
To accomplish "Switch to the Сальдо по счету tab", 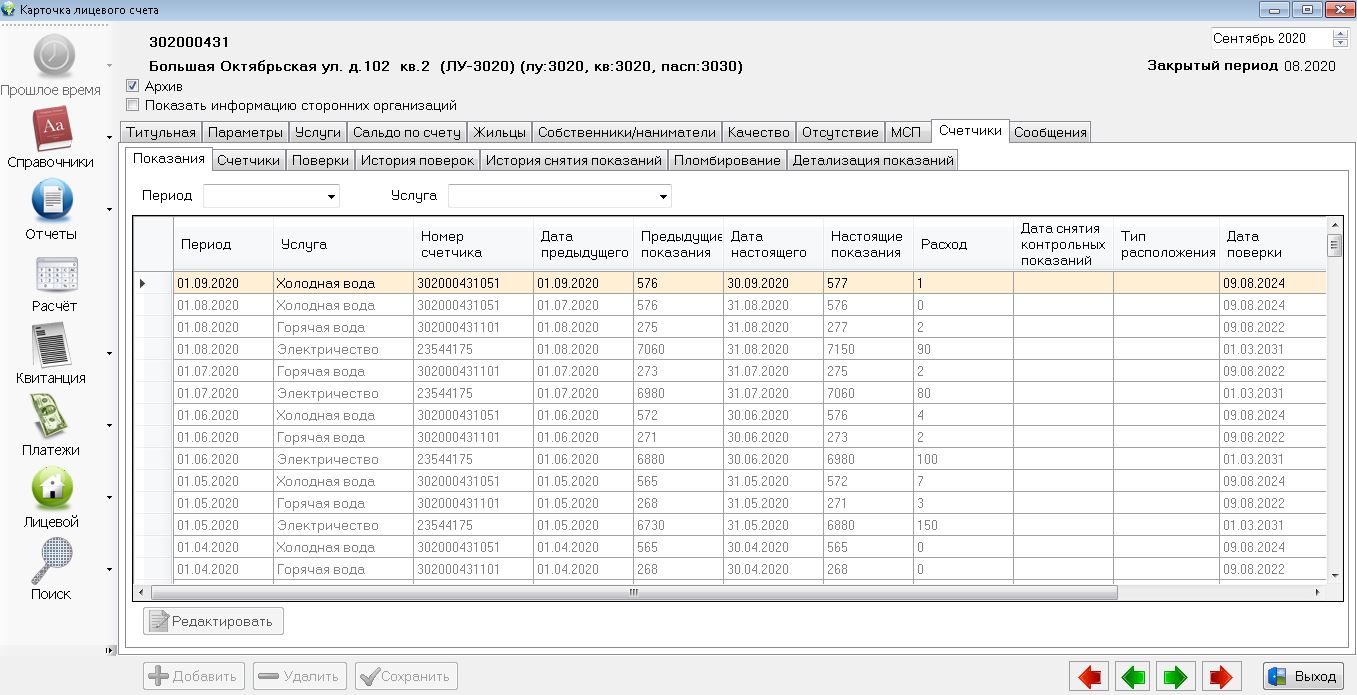I will [406, 132].
